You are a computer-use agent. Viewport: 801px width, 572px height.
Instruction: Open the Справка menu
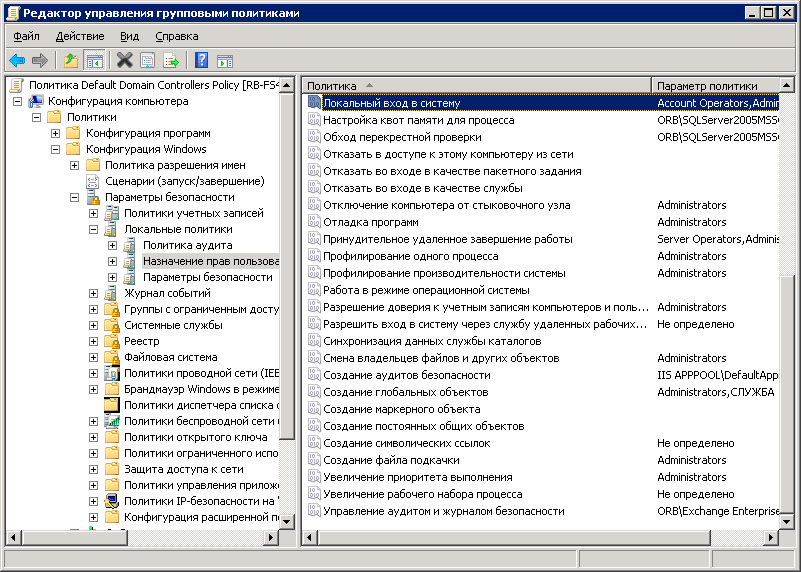(177, 36)
